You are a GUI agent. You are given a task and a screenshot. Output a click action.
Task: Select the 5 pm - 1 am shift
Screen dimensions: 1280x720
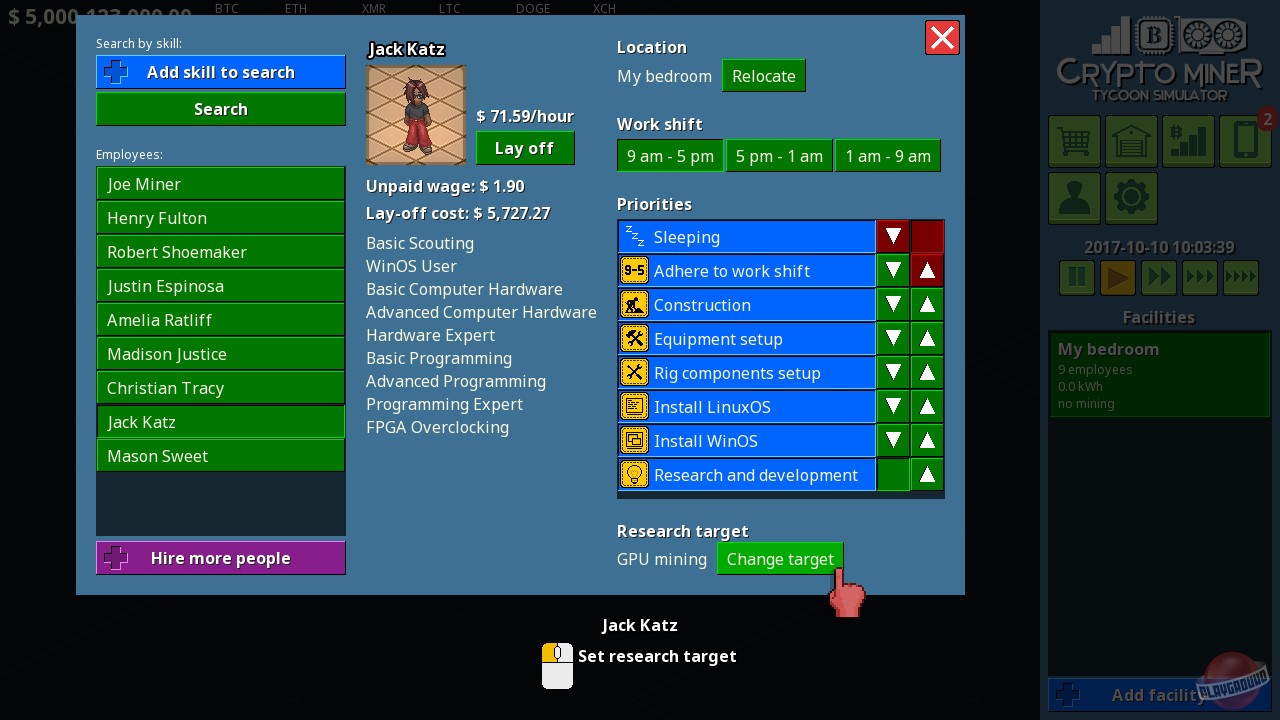(779, 156)
